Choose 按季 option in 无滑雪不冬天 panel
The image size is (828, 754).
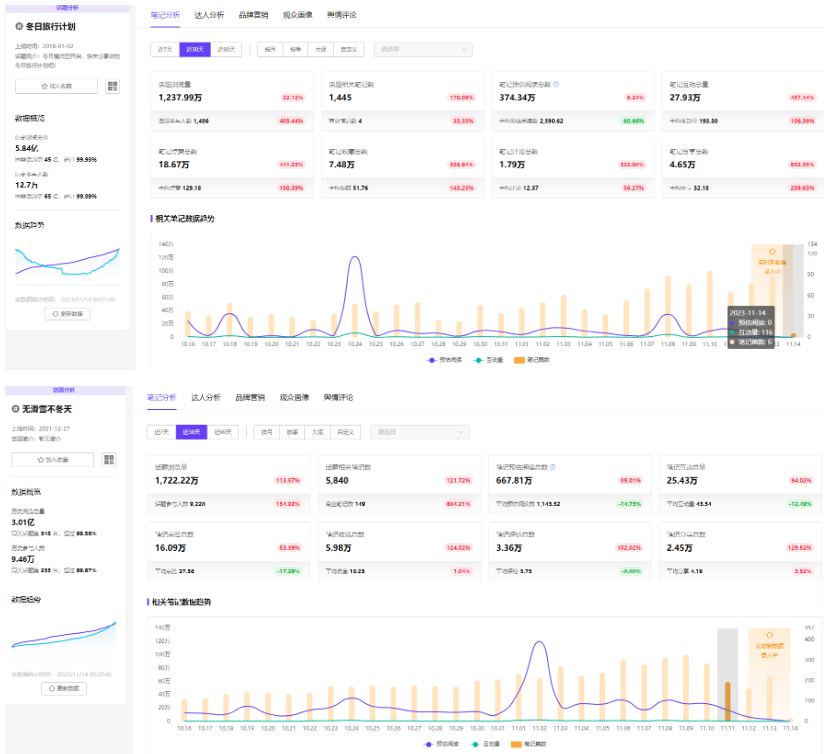pos(292,432)
